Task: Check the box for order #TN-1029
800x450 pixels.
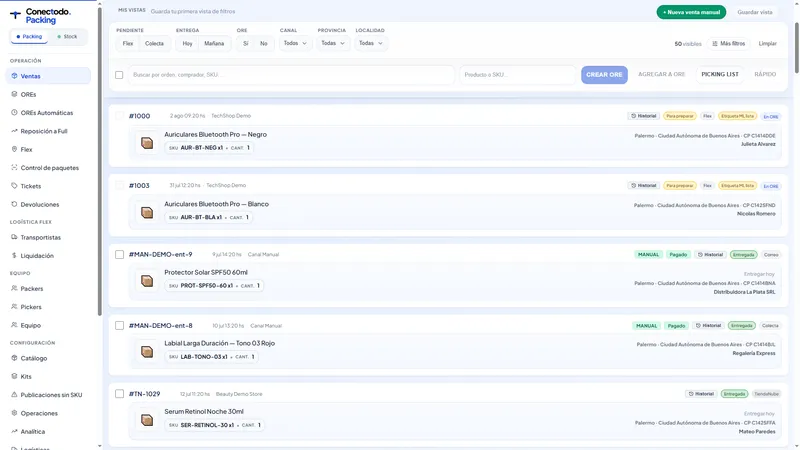Action: [x=119, y=394]
